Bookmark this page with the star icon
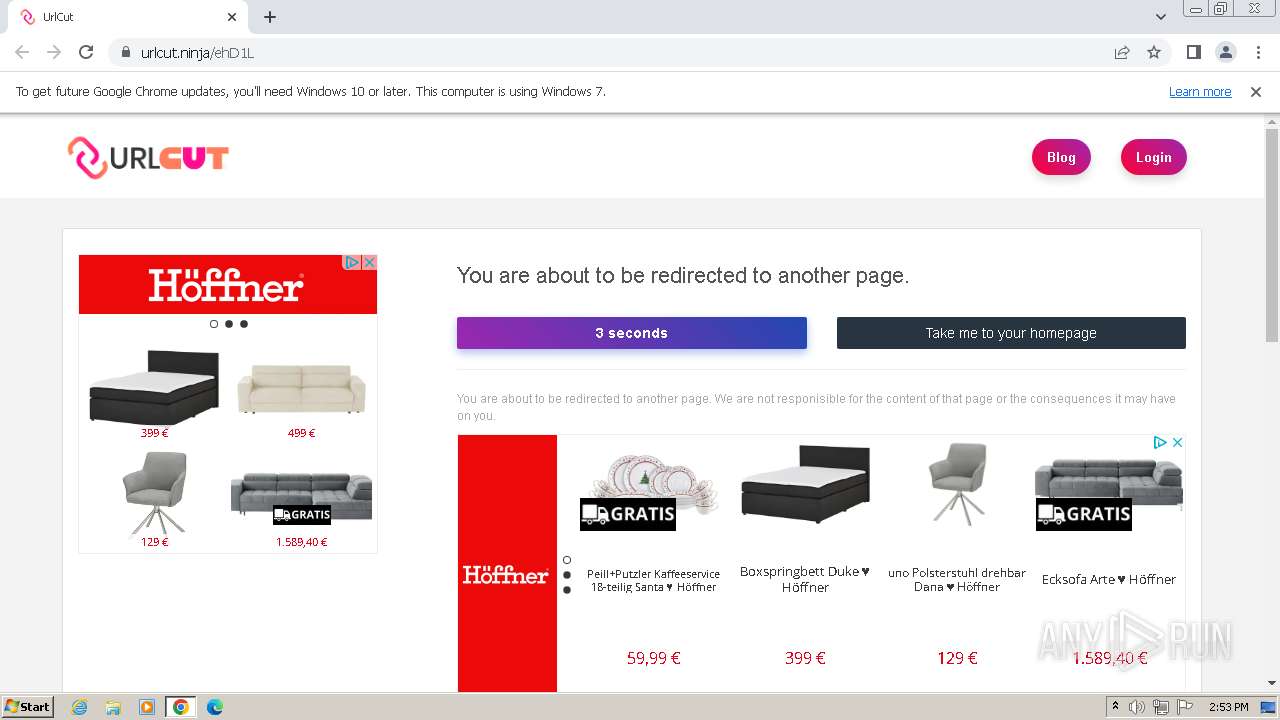 (x=1154, y=53)
